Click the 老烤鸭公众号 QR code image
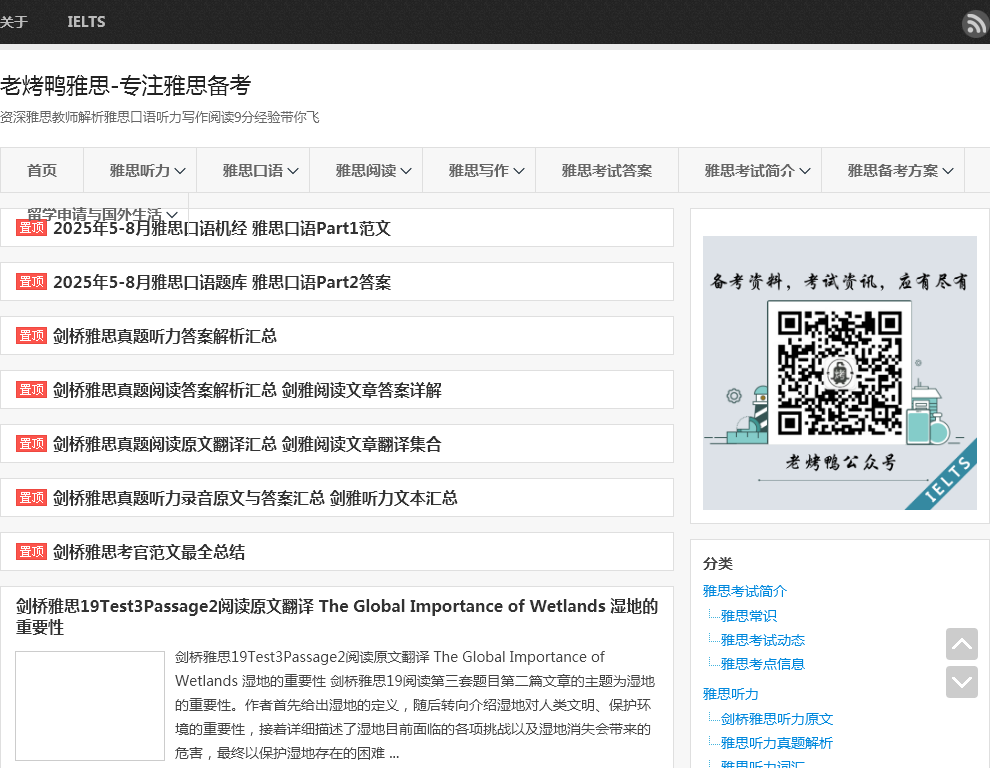 tap(840, 373)
